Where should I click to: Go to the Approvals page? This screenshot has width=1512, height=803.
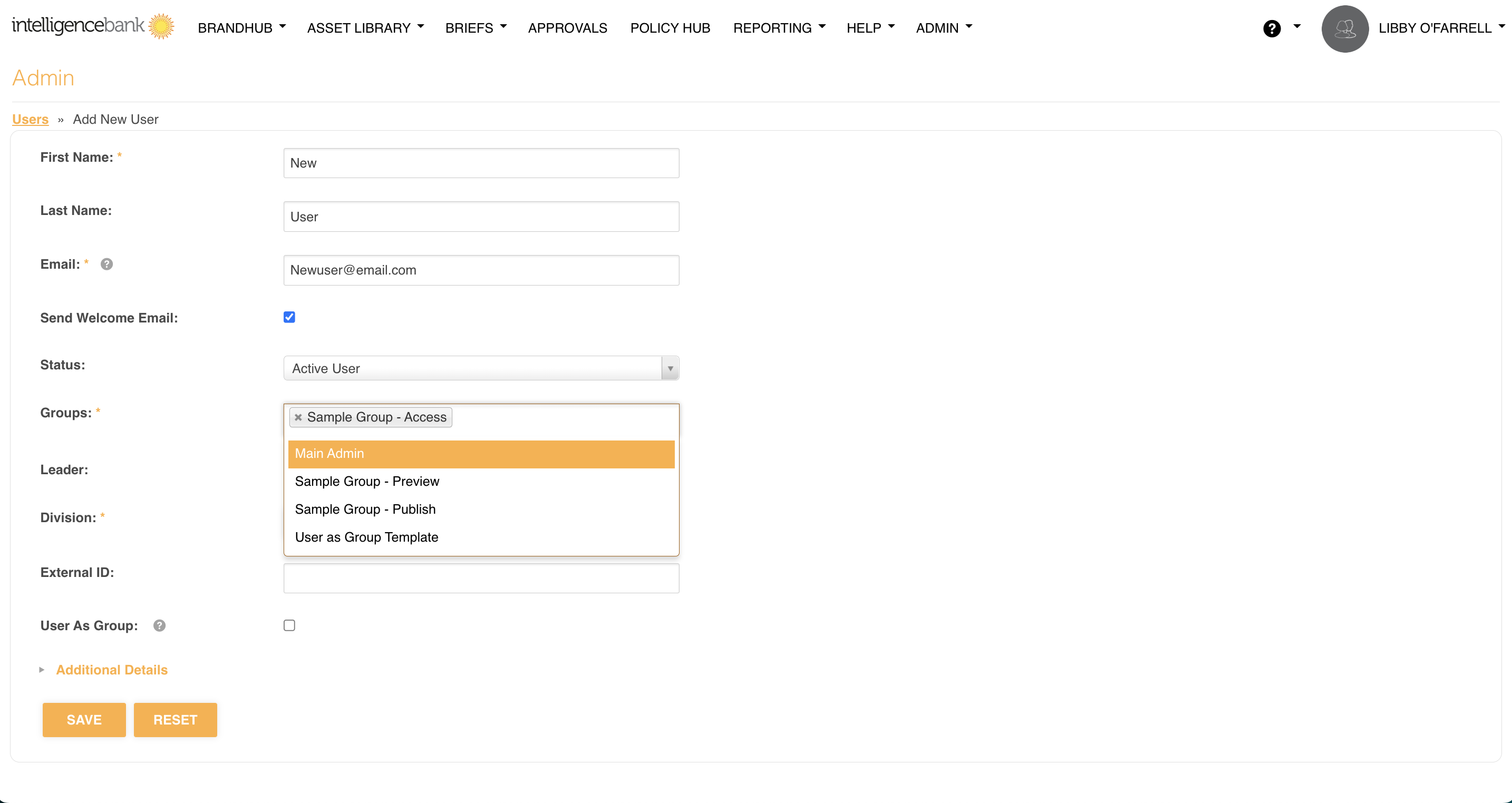(567, 27)
